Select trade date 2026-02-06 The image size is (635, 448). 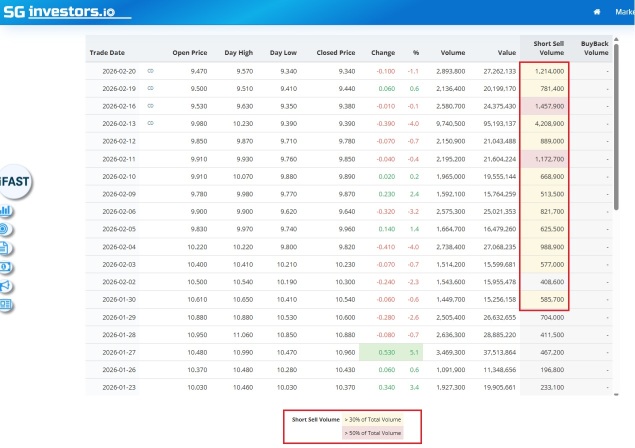pyautogui.click(x=119, y=211)
